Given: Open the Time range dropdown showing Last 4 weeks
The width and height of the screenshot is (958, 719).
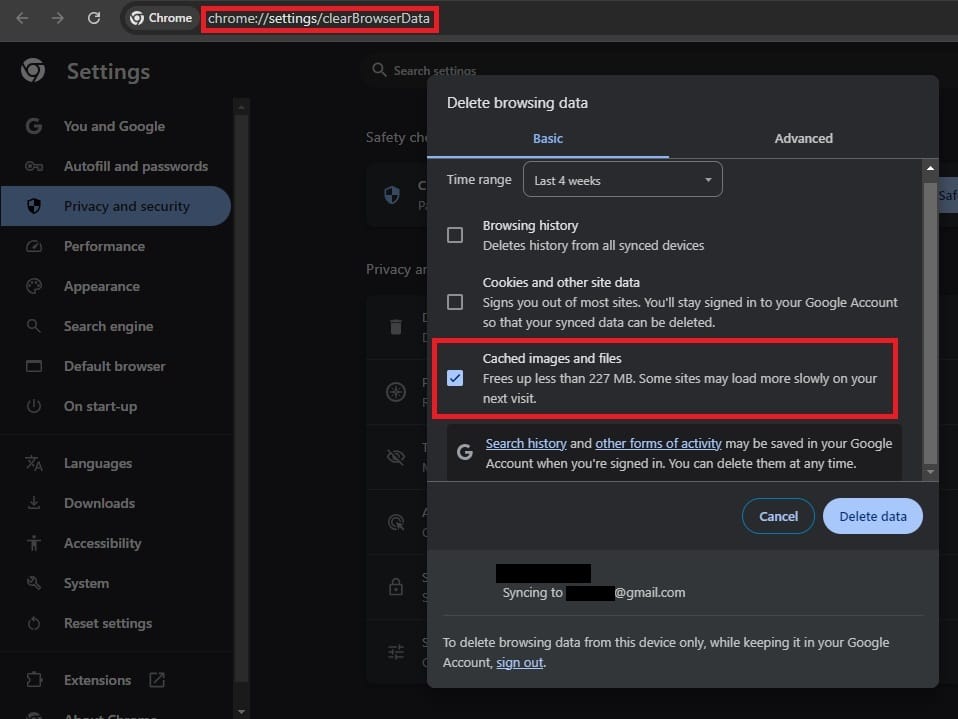Looking at the screenshot, I should (623, 180).
